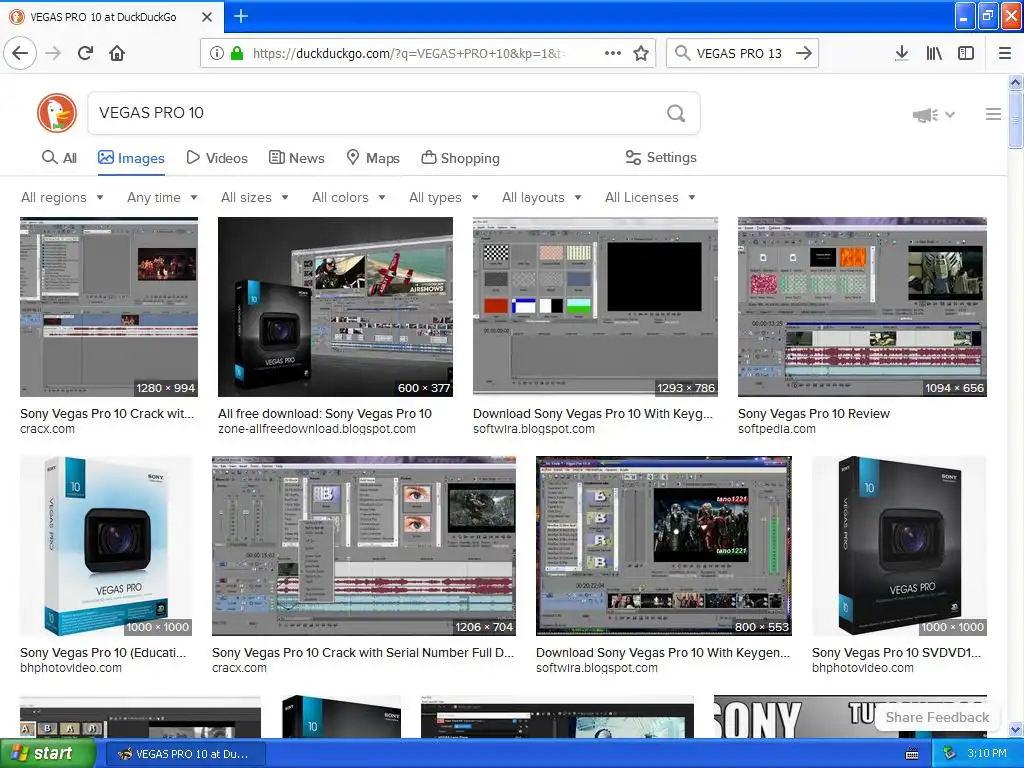
Task: Open the News tab
Action: pyautogui.click(x=296, y=158)
